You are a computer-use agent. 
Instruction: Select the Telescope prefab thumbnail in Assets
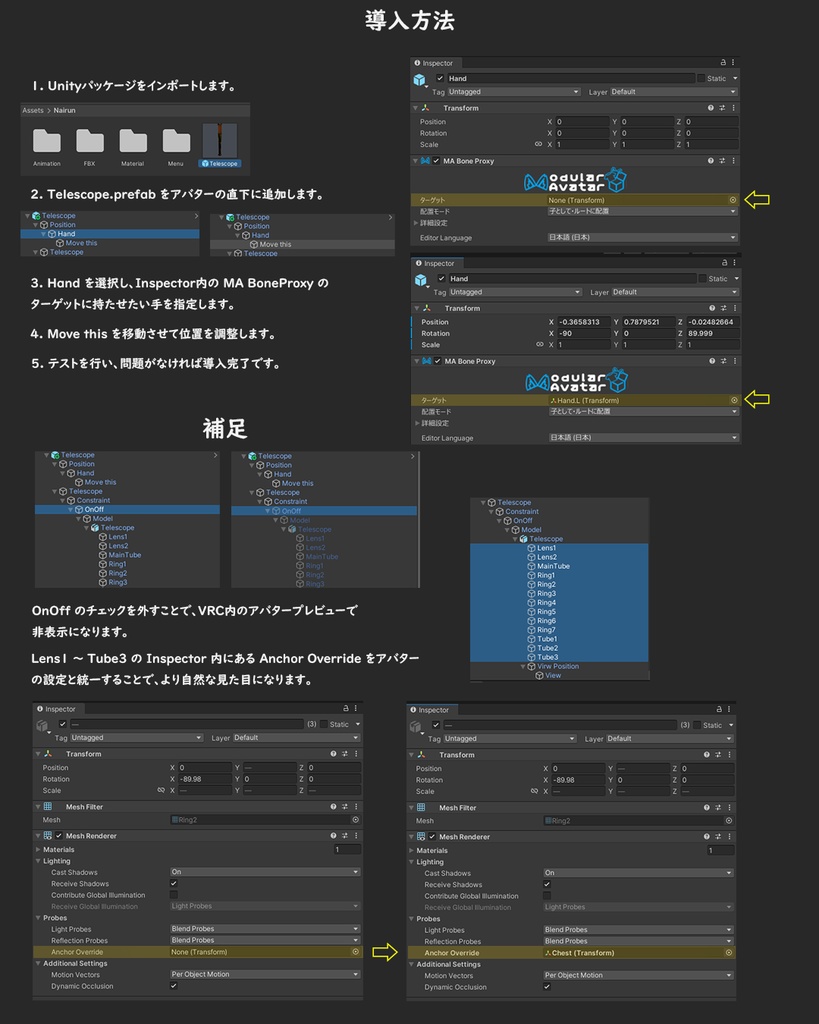tap(219, 140)
